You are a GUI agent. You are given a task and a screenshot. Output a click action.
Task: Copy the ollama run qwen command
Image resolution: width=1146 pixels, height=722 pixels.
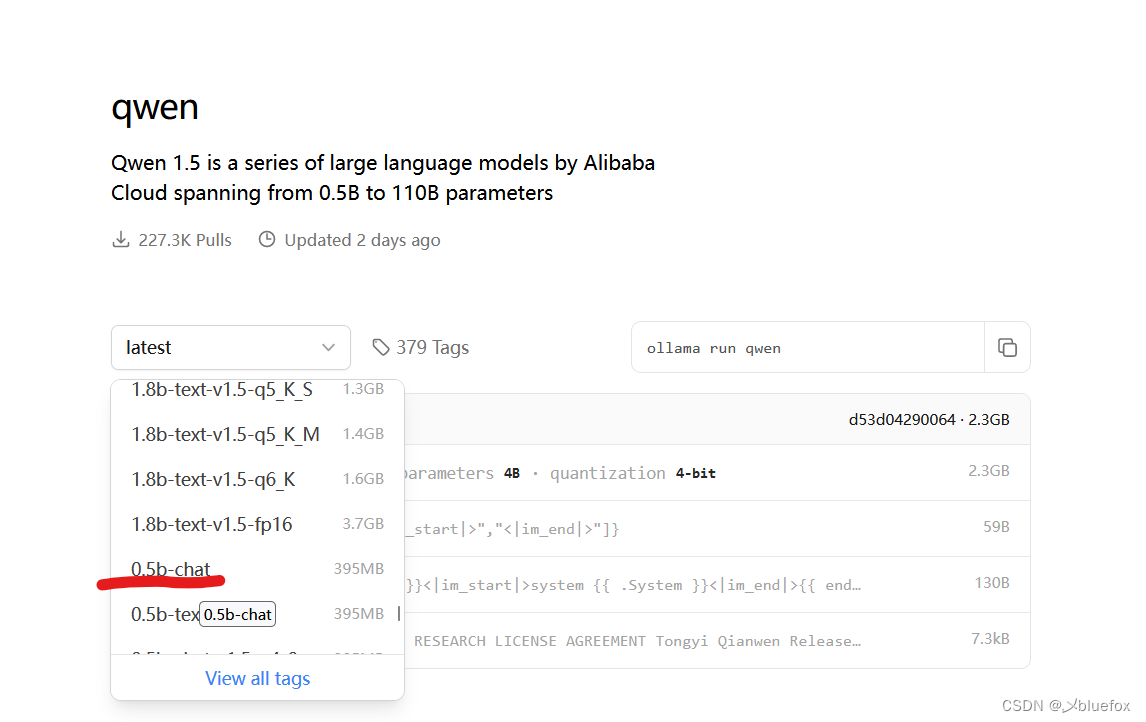(1007, 348)
